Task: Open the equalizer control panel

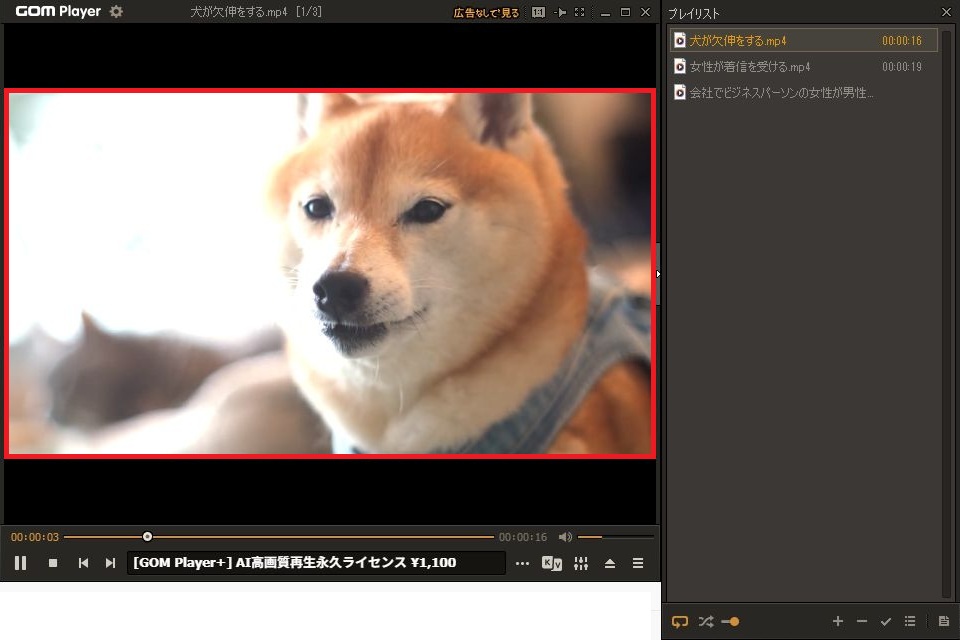Action: (581, 563)
